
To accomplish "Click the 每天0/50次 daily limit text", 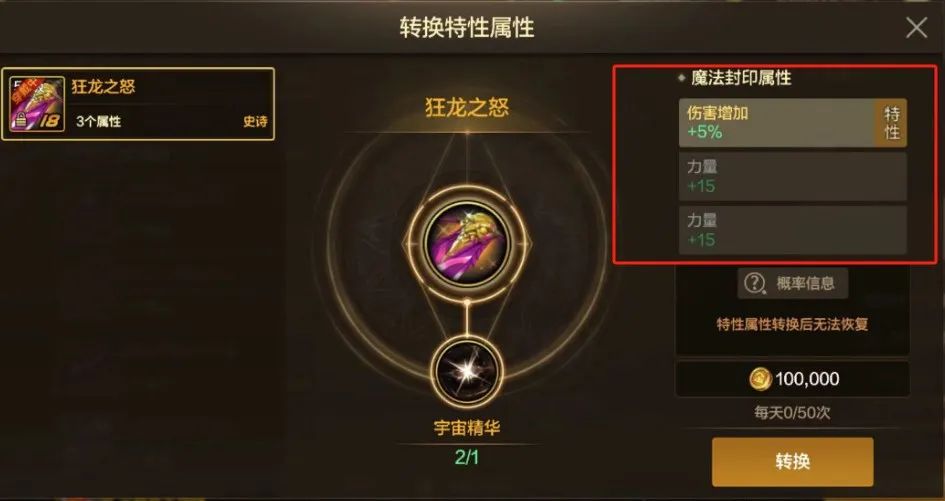I will [792, 413].
